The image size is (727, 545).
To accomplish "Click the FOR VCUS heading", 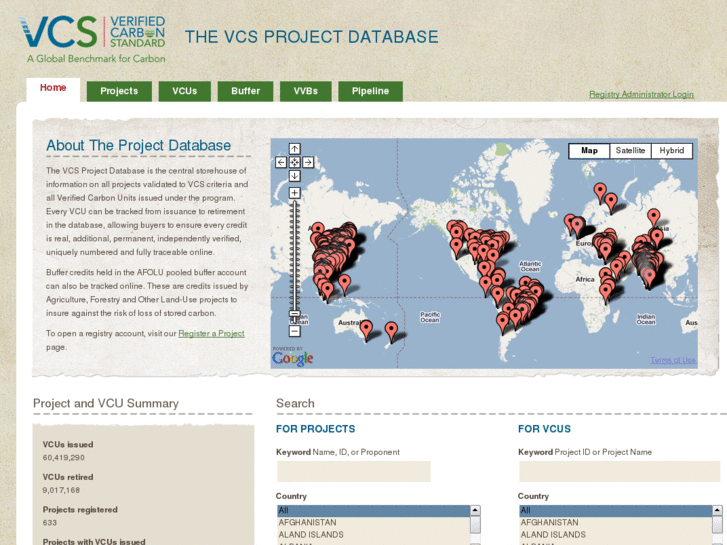I will (544, 429).
